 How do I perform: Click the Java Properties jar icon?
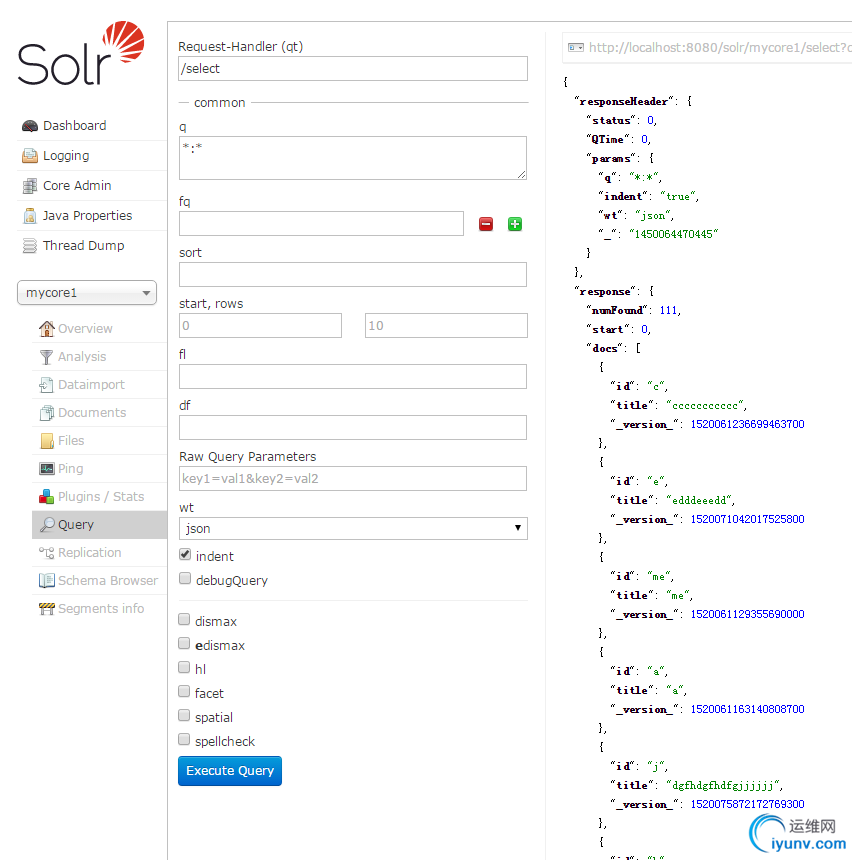tap(30, 216)
